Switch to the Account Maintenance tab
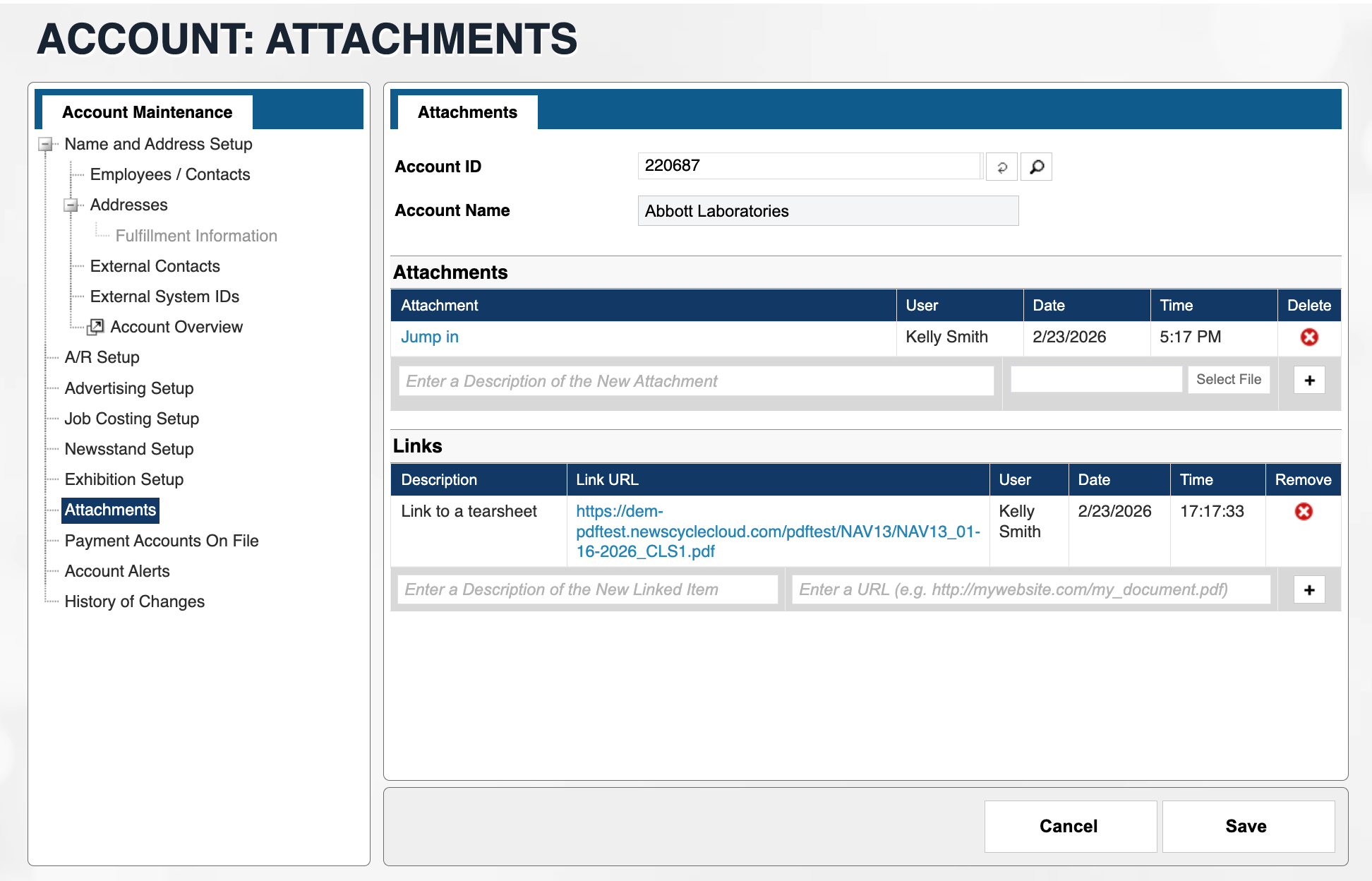This screenshot has width=1372, height=881. tap(147, 112)
